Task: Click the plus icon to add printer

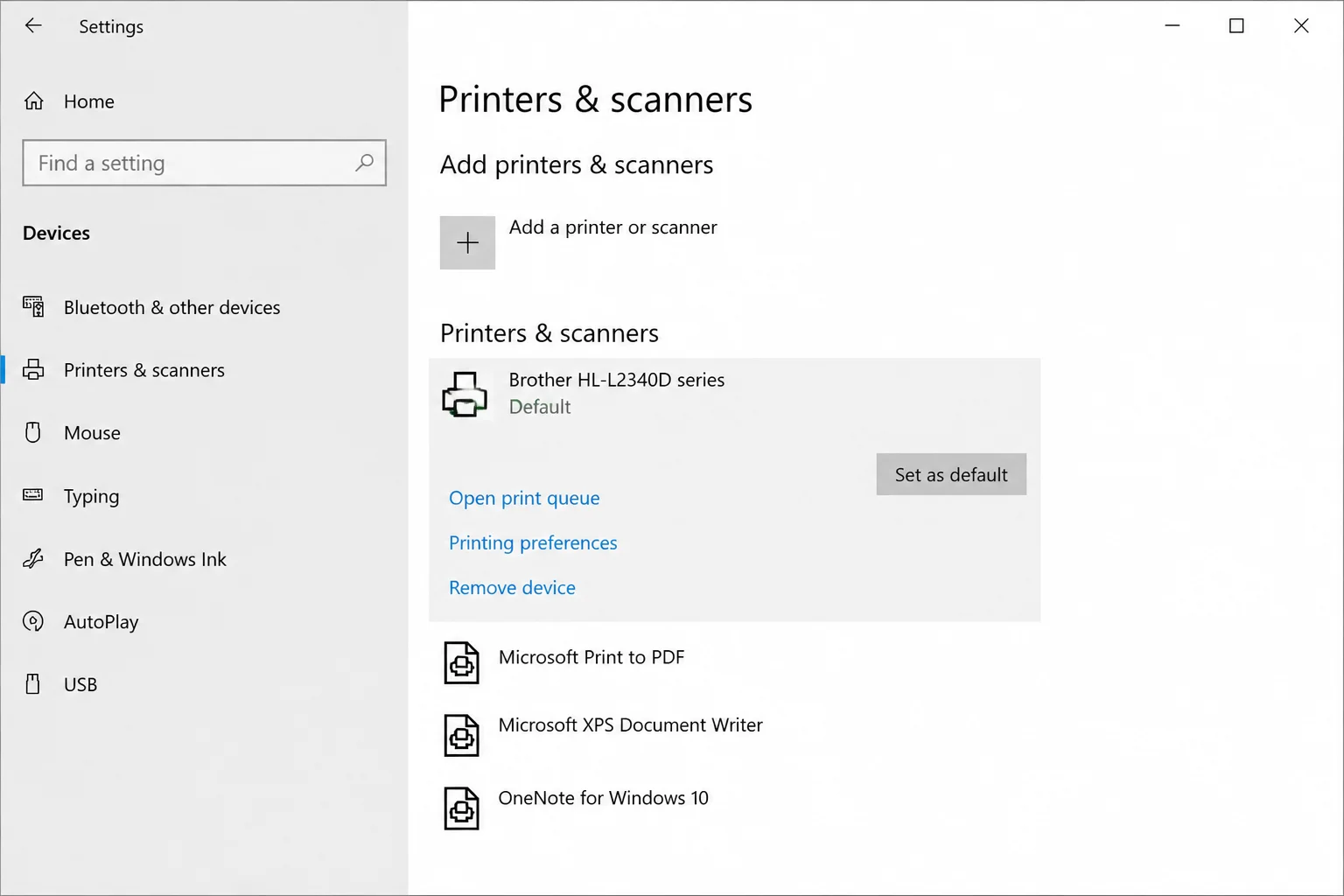Action: tap(467, 242)
